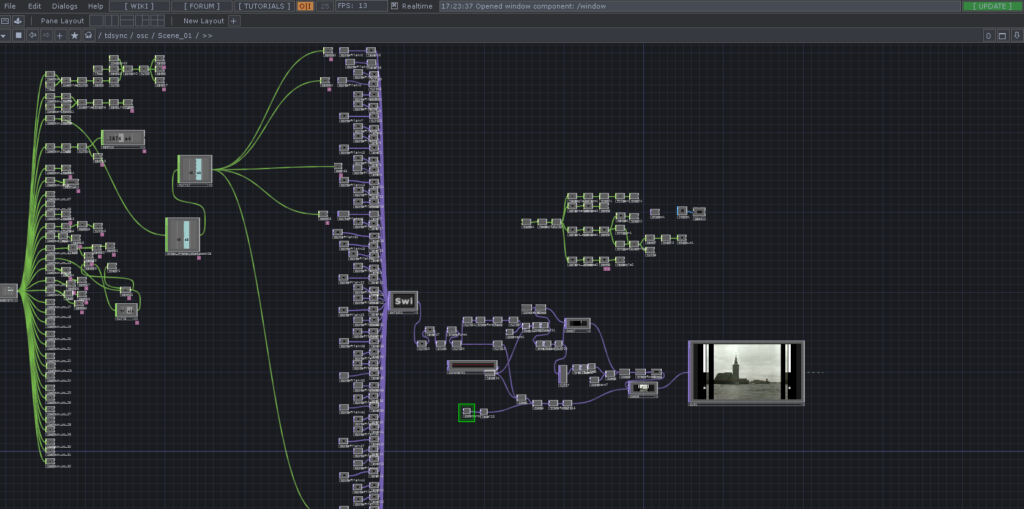Open the File menu
This screenshot has width=1024, height=509.
click(10, 6)
